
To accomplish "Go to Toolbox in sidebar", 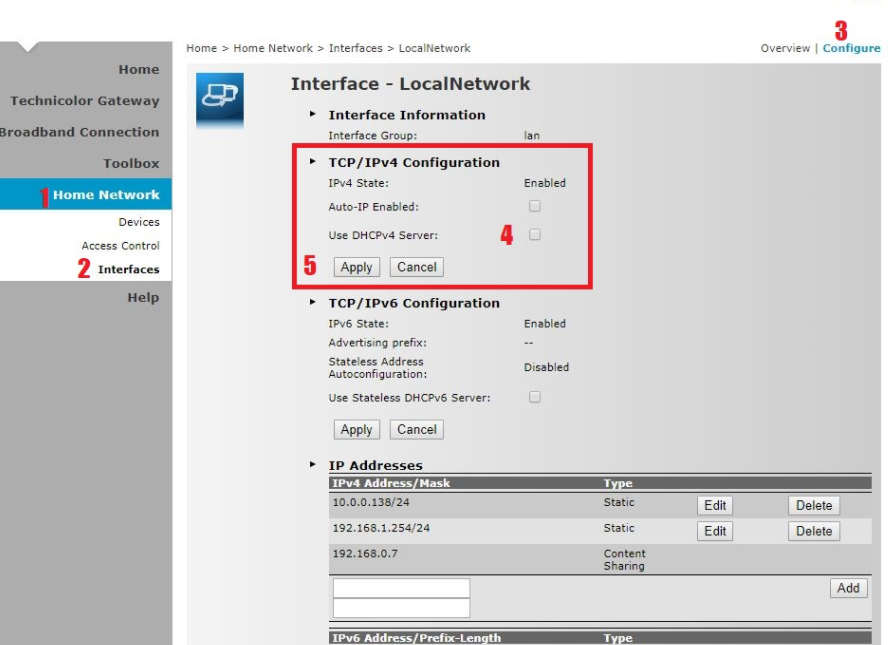I will coord(131,163).
